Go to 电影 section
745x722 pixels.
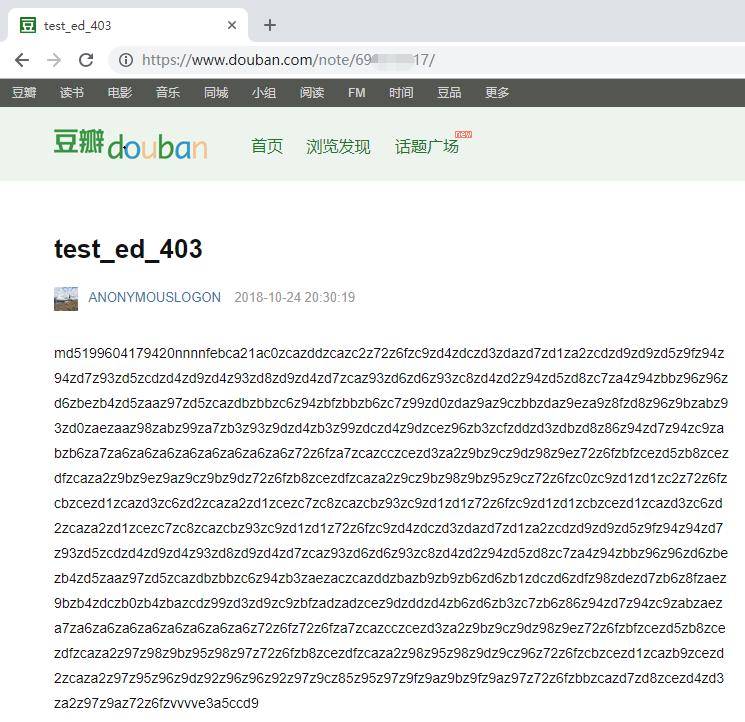pos(120,92)
